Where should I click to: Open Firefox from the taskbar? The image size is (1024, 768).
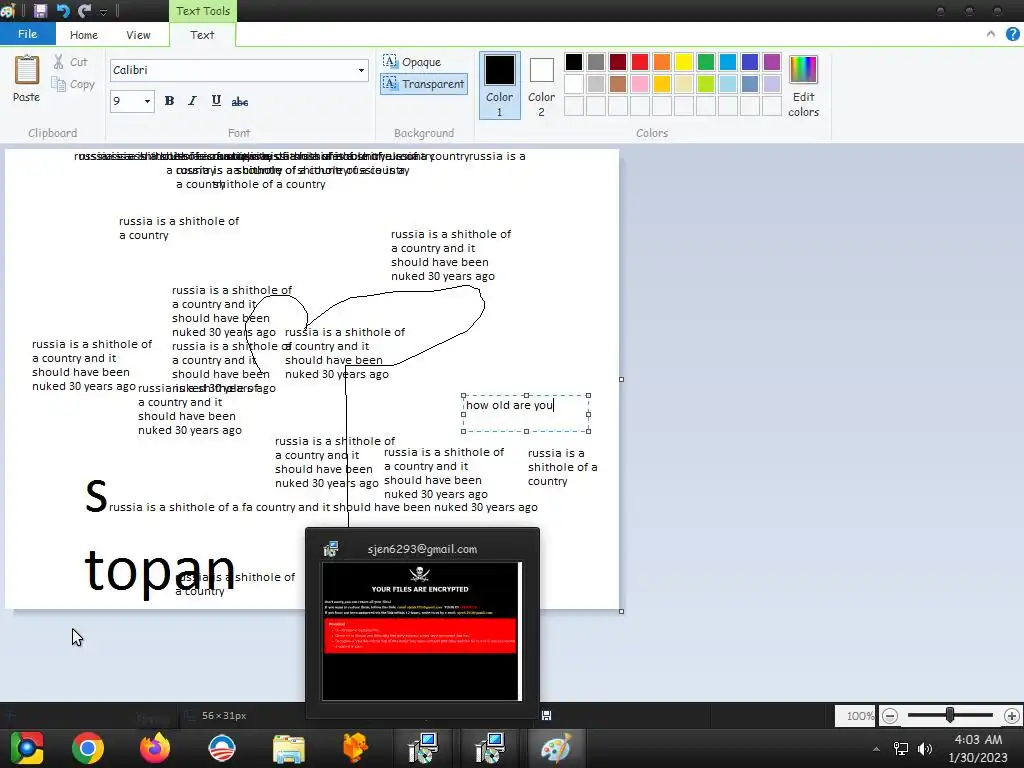pyautogui.click(x=155, y=748)
